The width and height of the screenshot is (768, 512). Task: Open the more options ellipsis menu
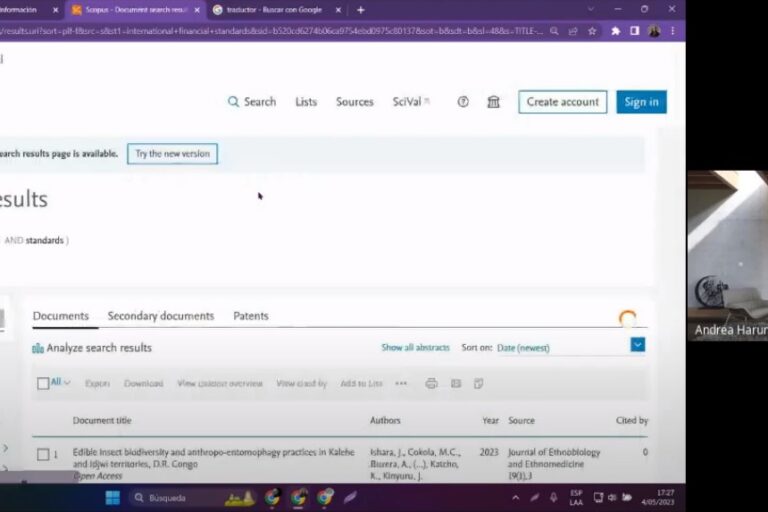[401, 383]
